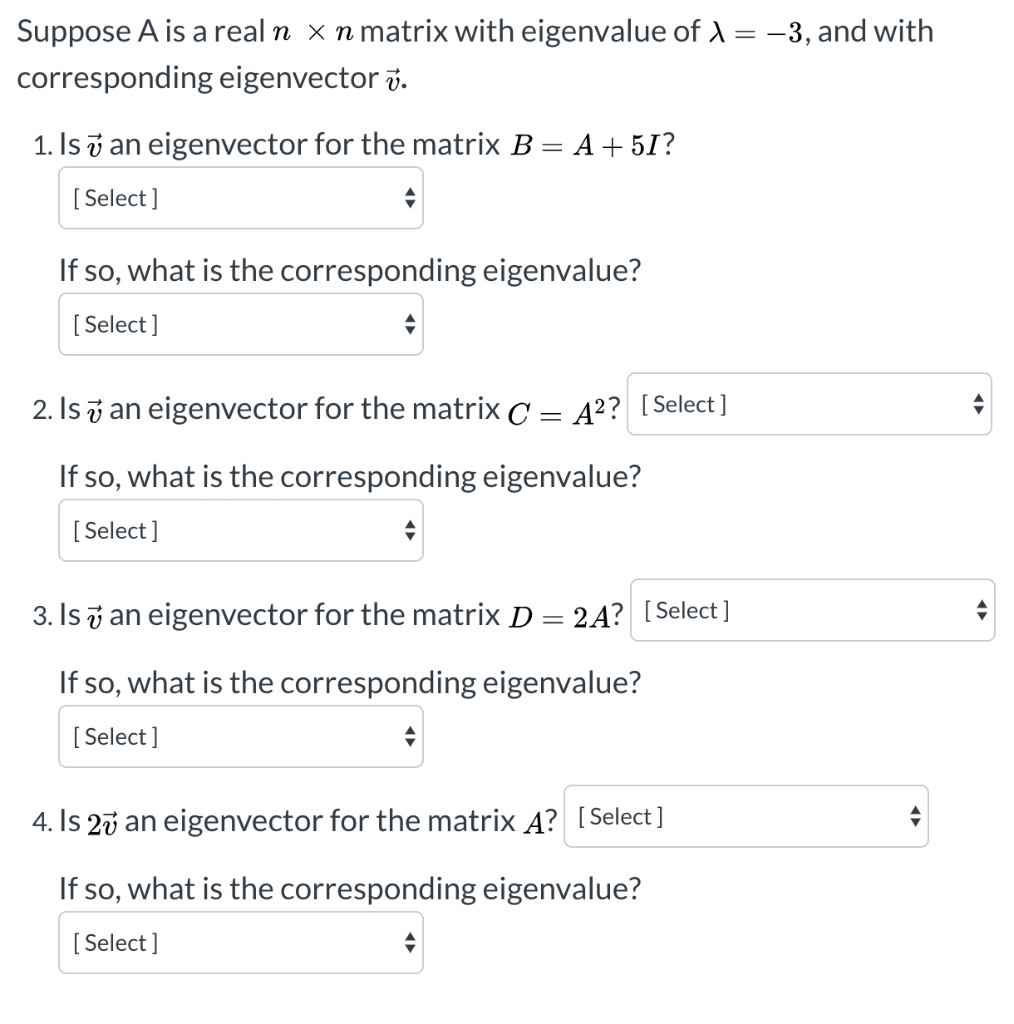This screenshot has width=1014, height=1024.
Task: Open question 4's corresponding eigenvalue dropdown
Action: [240, 942]
